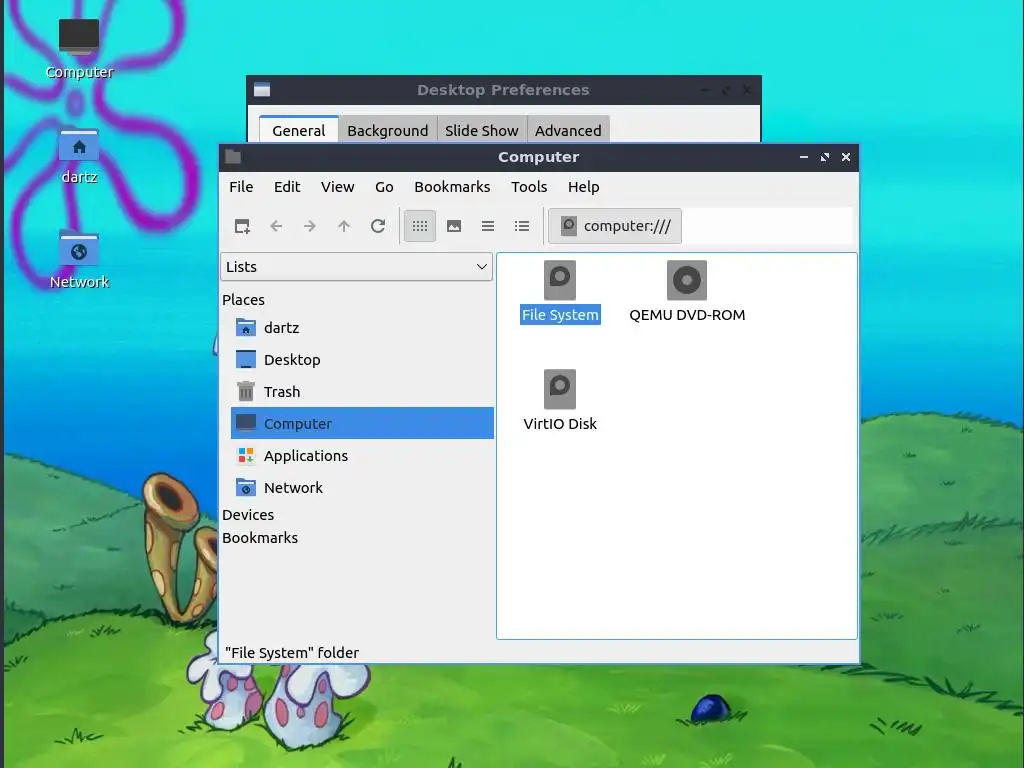
Task: Switch to thumbnail view mode
Action: click(454, 226)
